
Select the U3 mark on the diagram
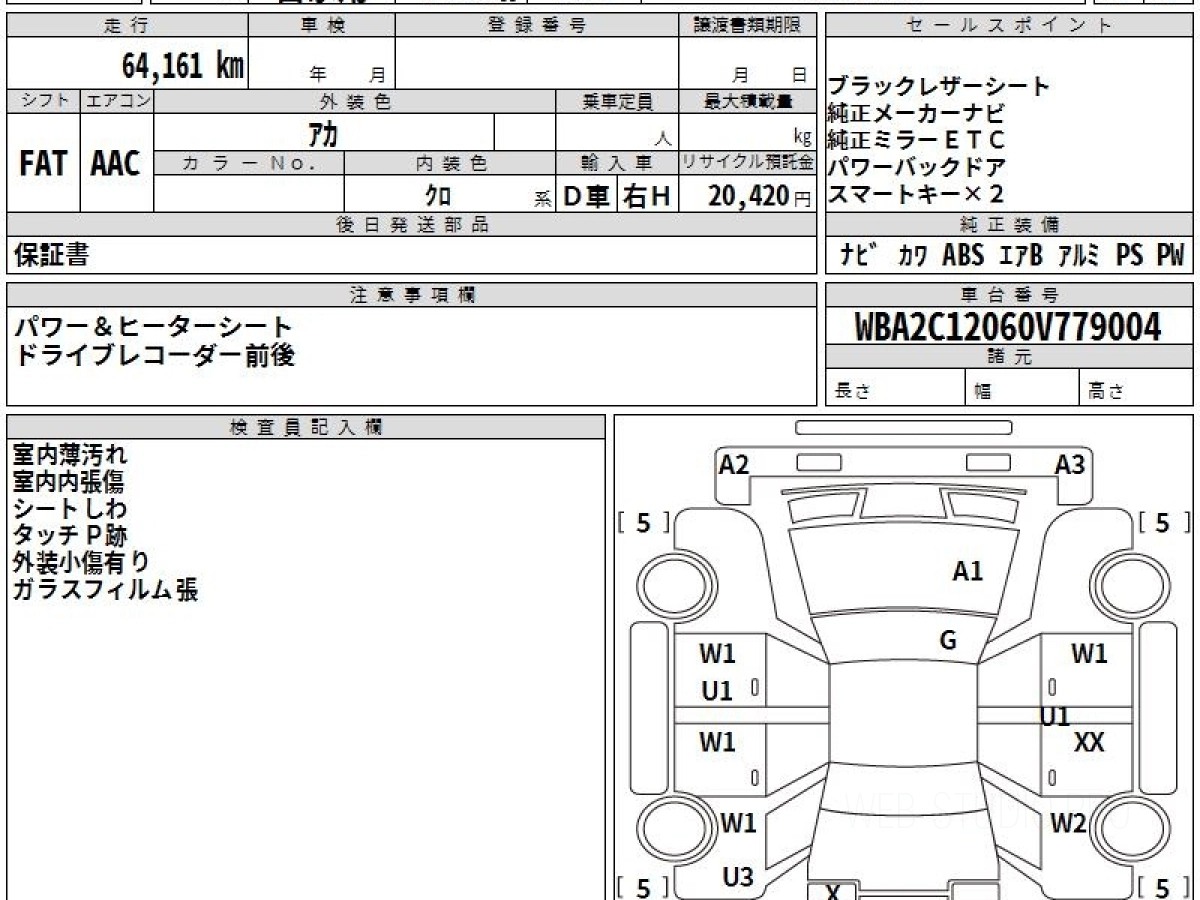(x=738, y=878)
